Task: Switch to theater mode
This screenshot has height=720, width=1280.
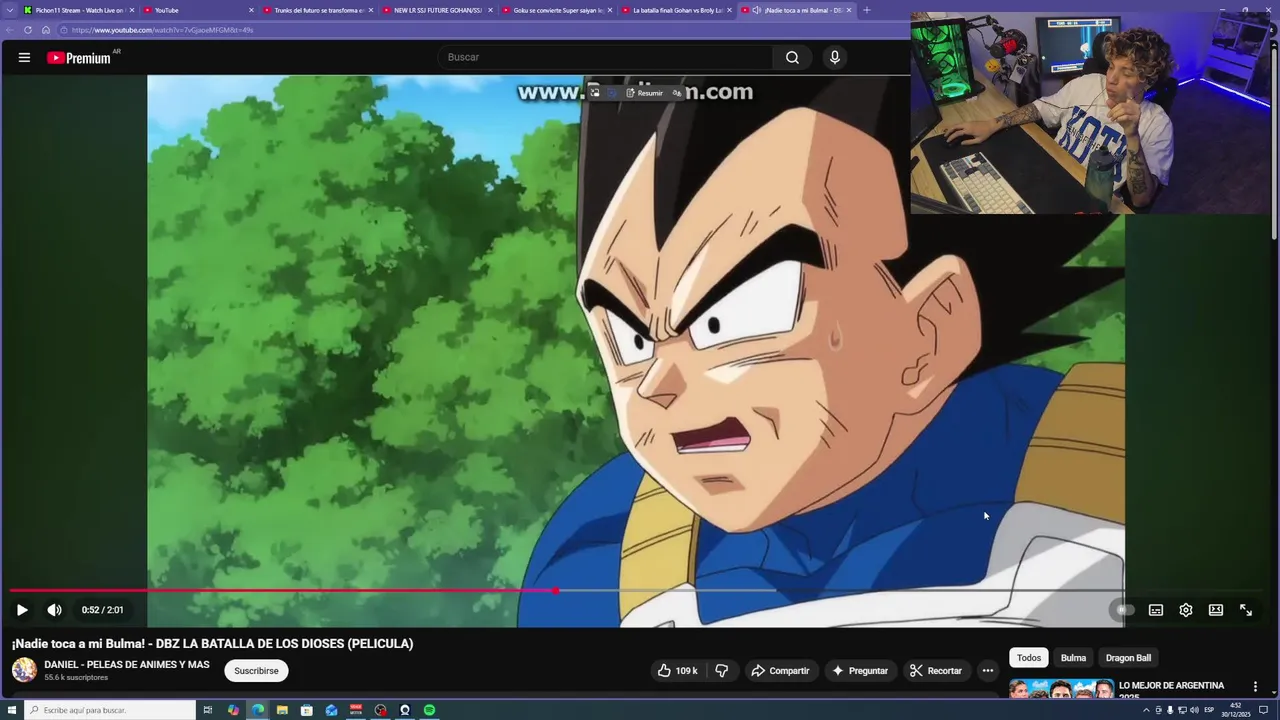Action: coord(1216,610)
